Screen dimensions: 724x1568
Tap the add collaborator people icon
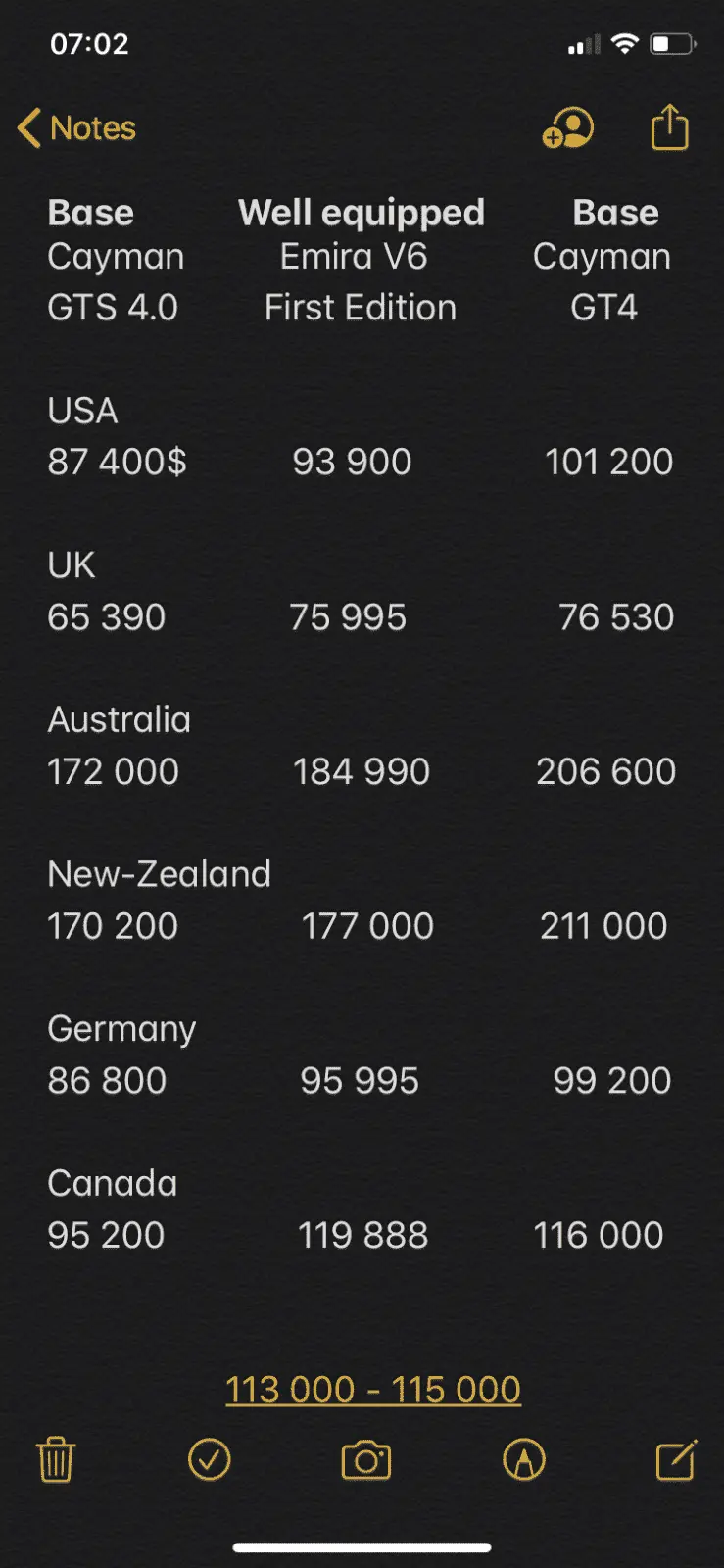[568, 128]
